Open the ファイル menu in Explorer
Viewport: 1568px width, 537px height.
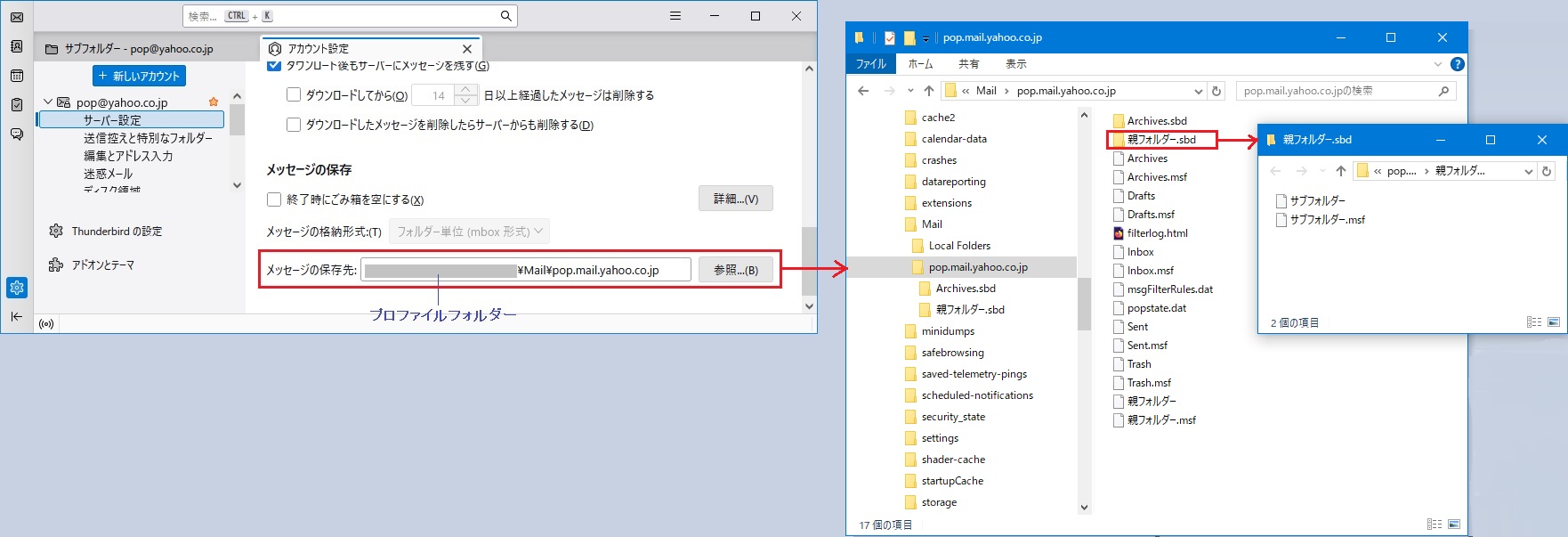870,64
